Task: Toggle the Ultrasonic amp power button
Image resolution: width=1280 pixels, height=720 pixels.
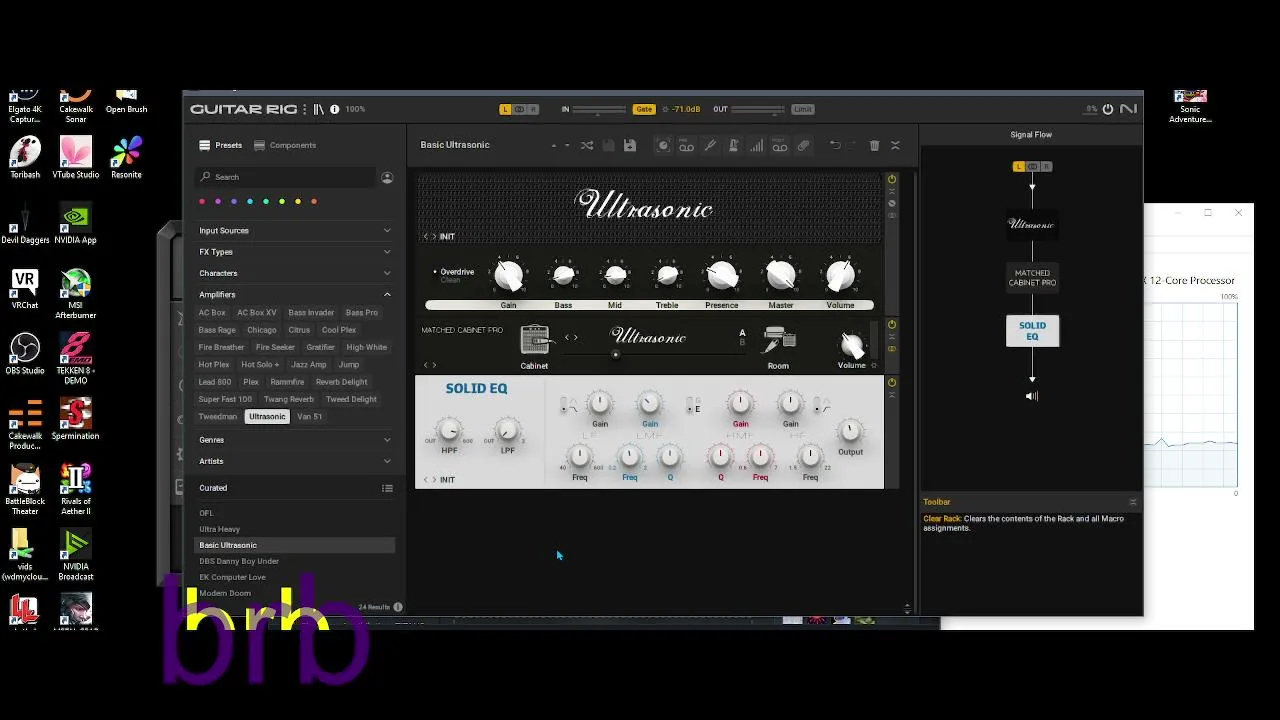Action: pos(892,180)
